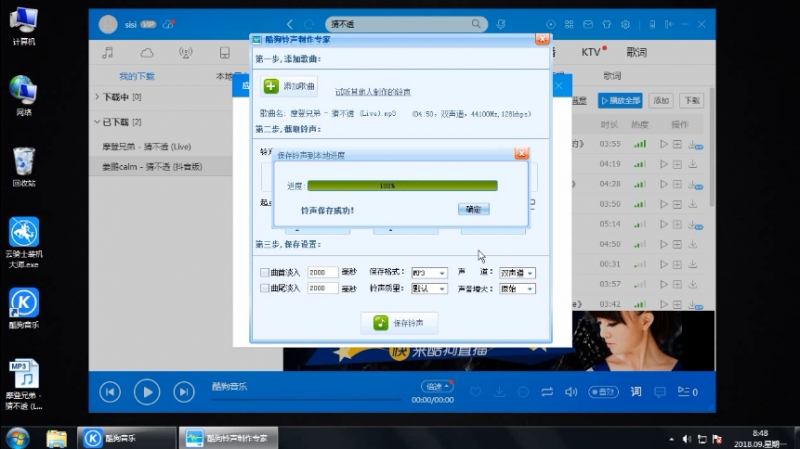800x449 pixels.
Task: Select the Live track in downloaded list
Action: click(160, 146)
